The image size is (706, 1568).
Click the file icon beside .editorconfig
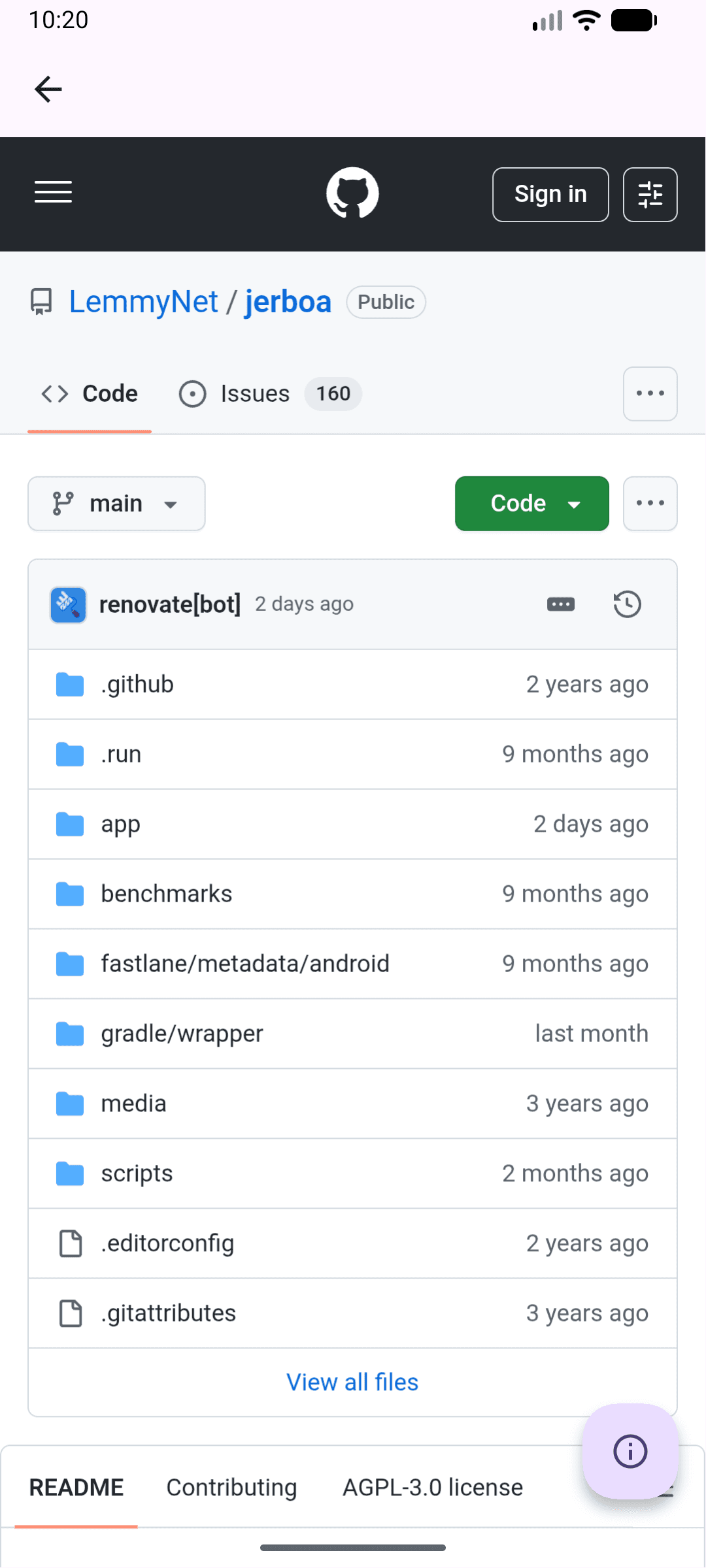[x=71, y=1244]
